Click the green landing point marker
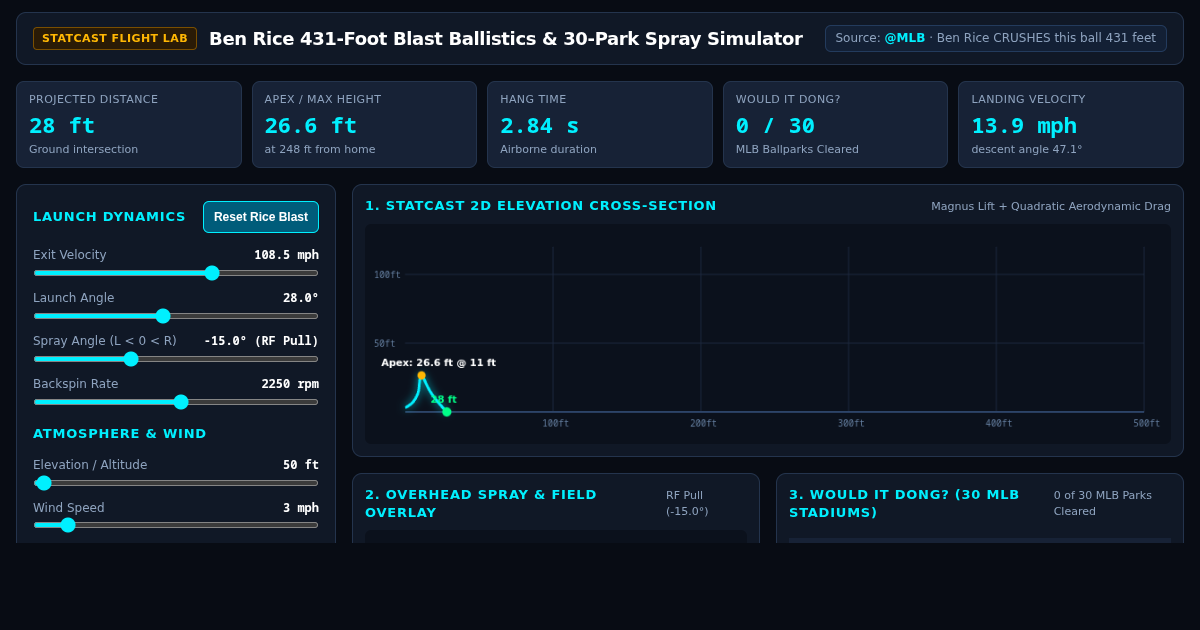The image size is (1200, 630). coord(447,412)
